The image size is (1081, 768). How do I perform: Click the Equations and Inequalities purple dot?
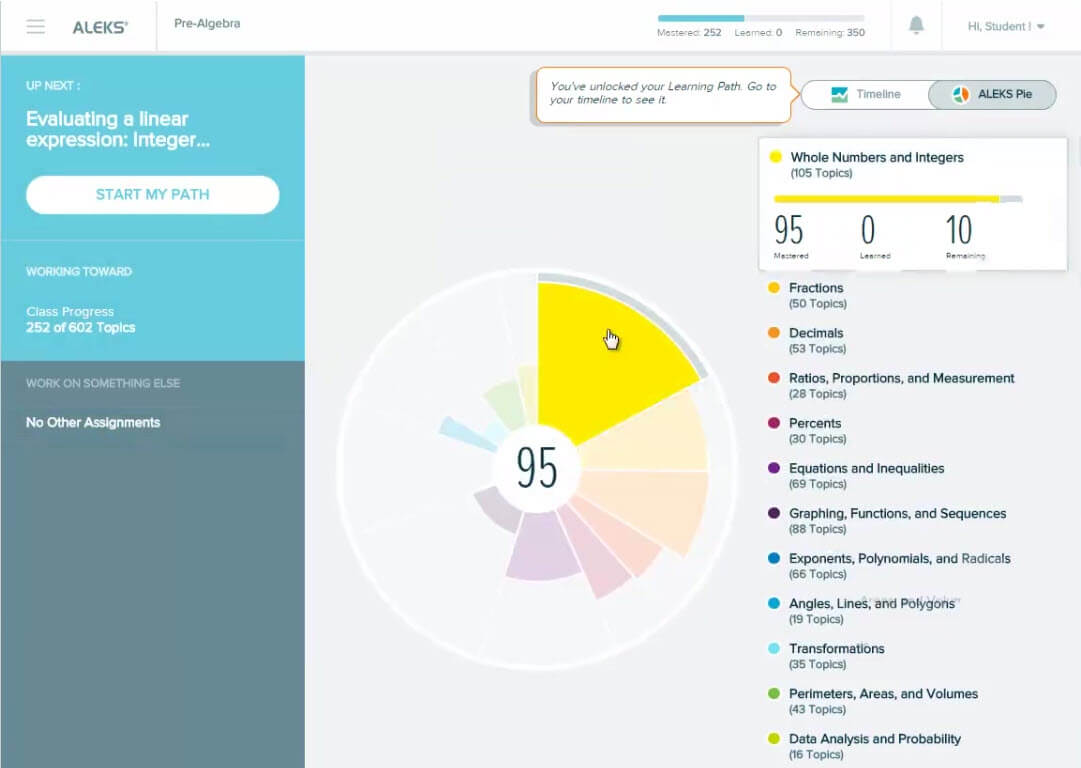point(774,468)
